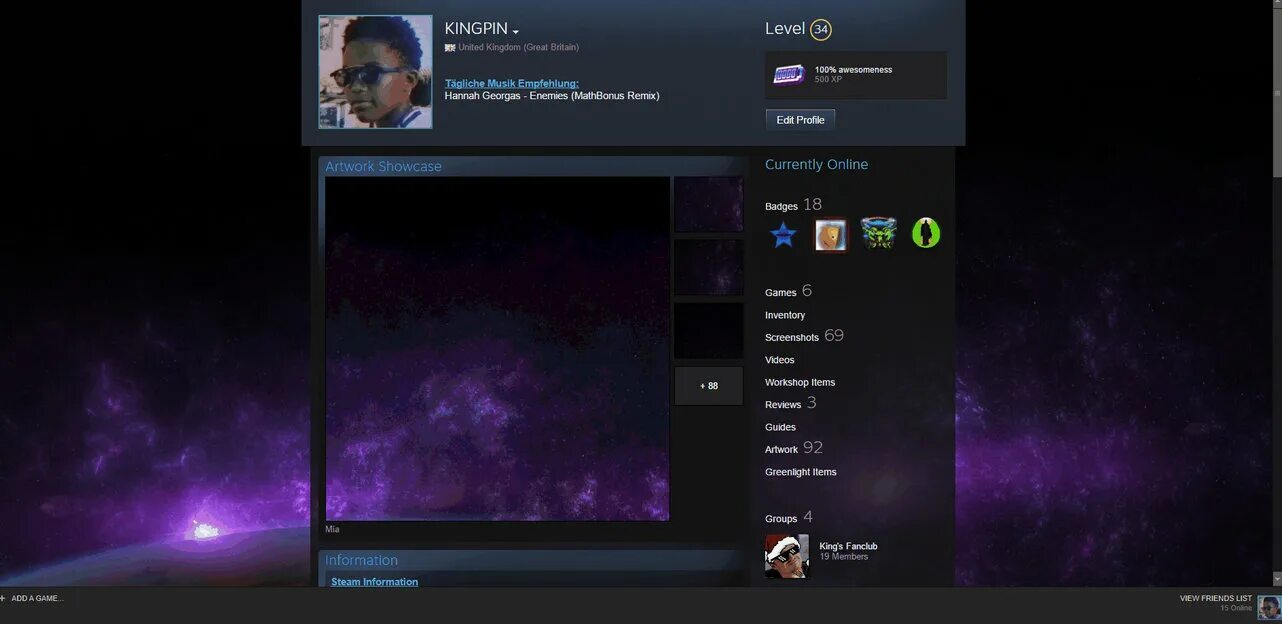1282x624 pixels.
Task: Click the + 88 more artwork tile
Action: click(708, 386)
